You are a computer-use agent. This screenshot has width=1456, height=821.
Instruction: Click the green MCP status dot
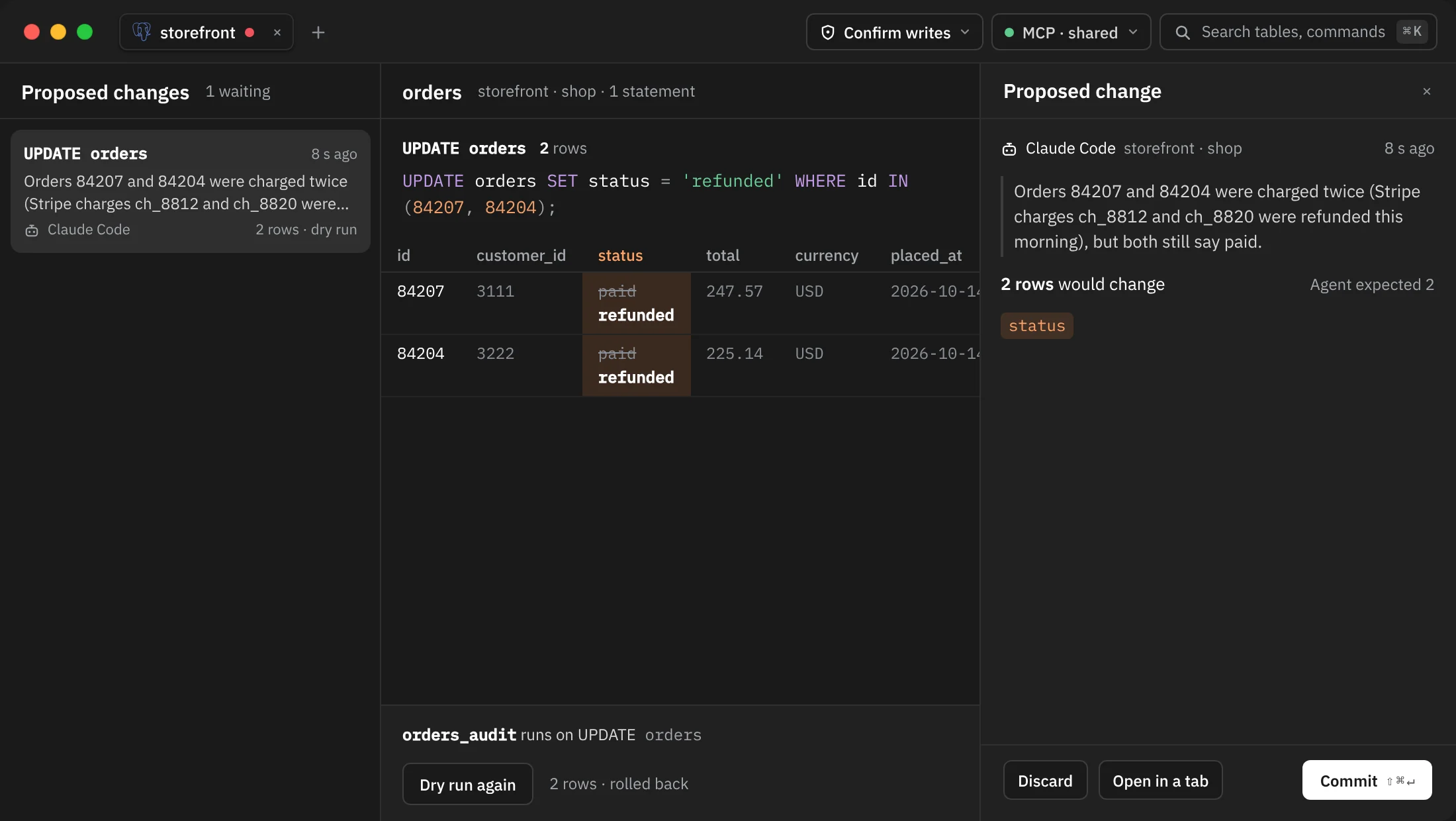click(x=1009, y=32)
